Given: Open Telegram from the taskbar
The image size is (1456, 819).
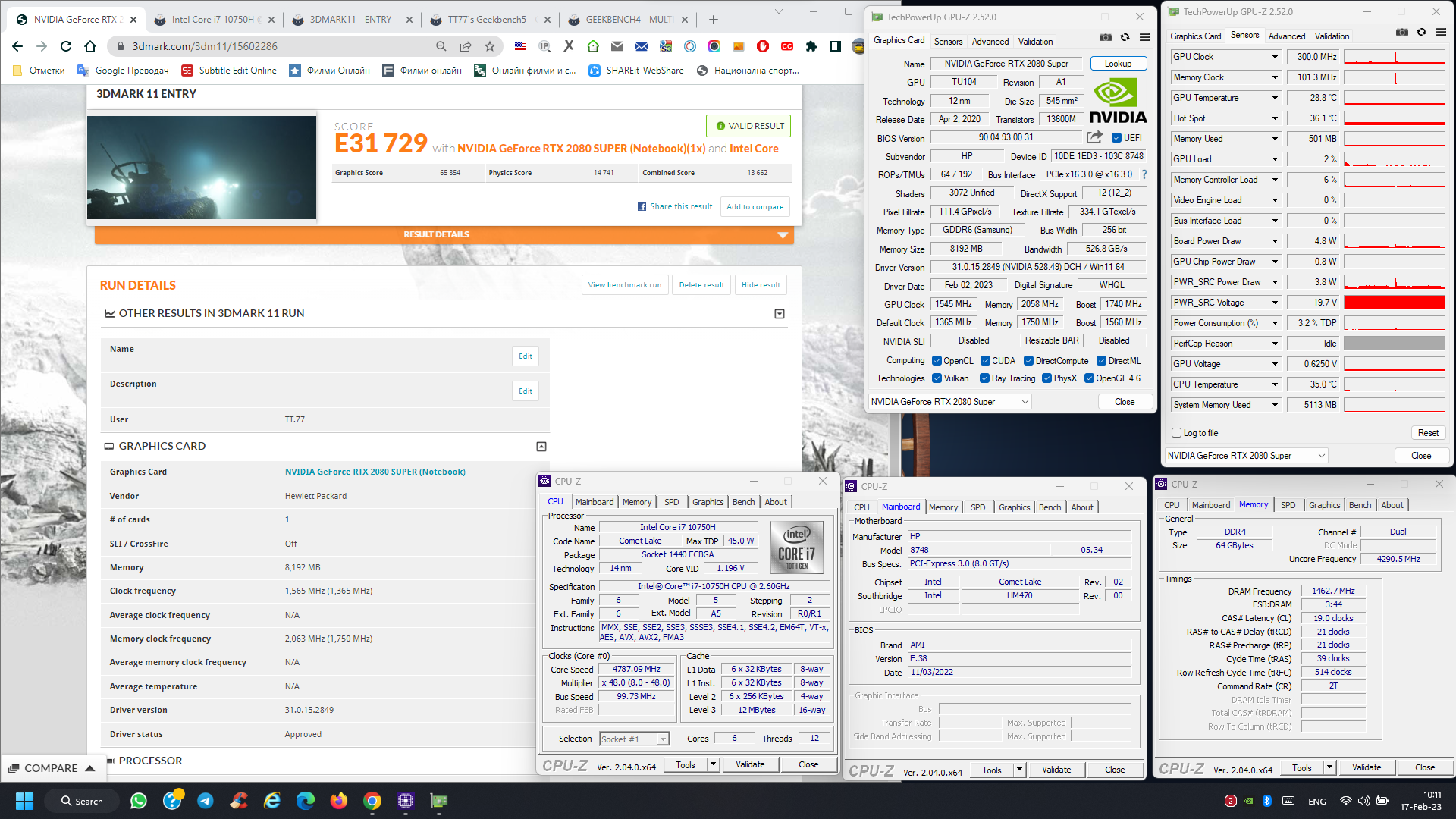Looking at the screenshot, I should click(206, 801).
